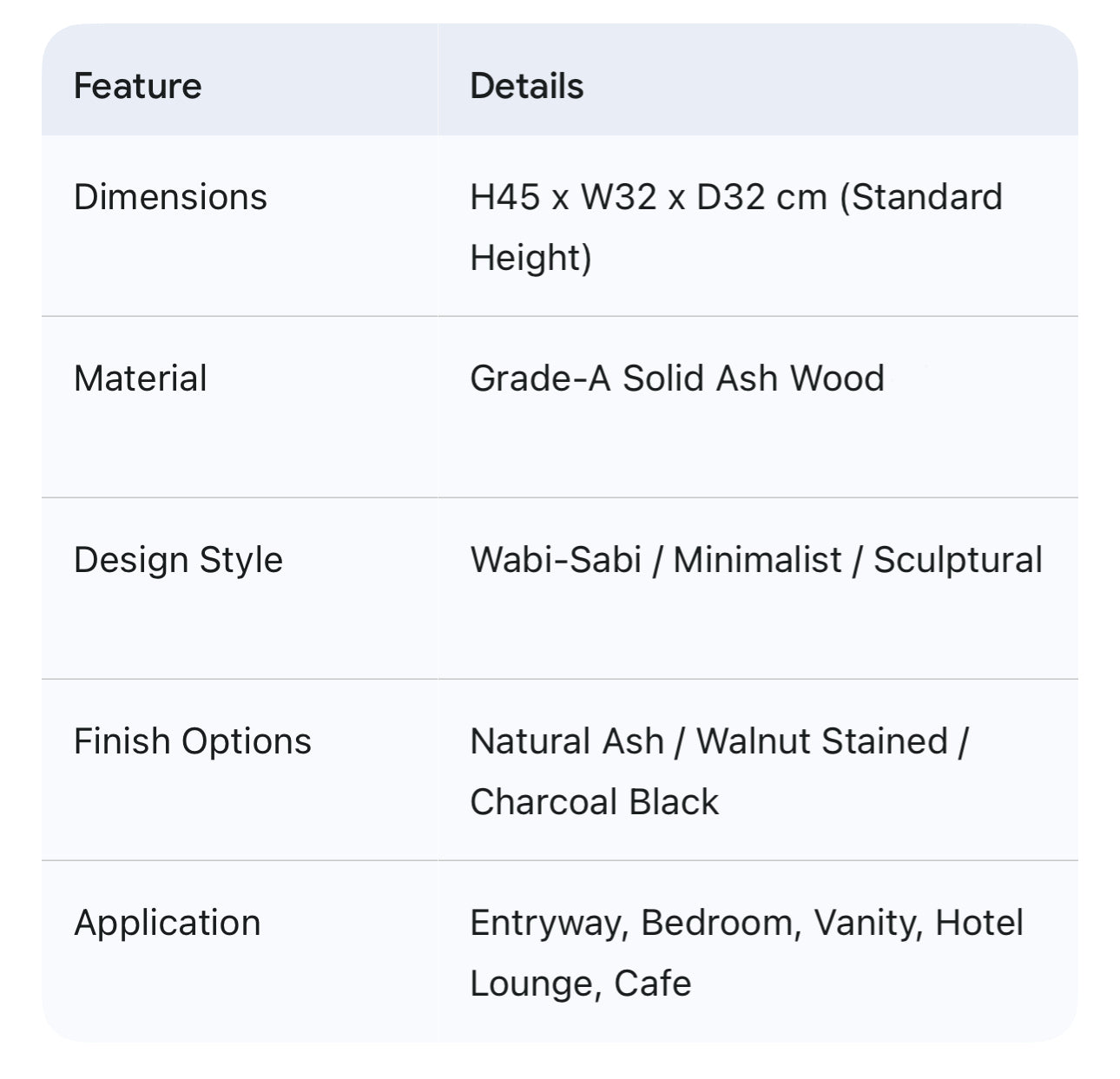Screen dimensions: 1120x1079
Task: Click the word Sculptural
Action: (958, 560)
